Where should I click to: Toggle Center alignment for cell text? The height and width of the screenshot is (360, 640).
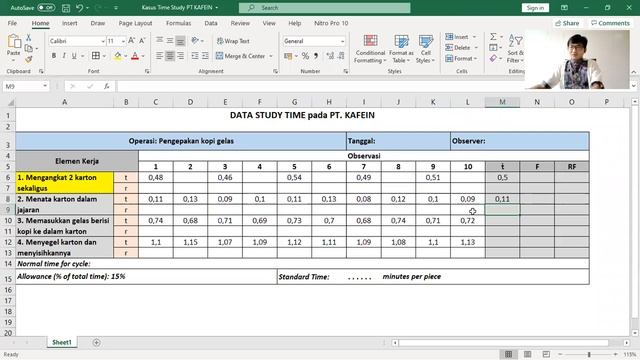(170, 56)
